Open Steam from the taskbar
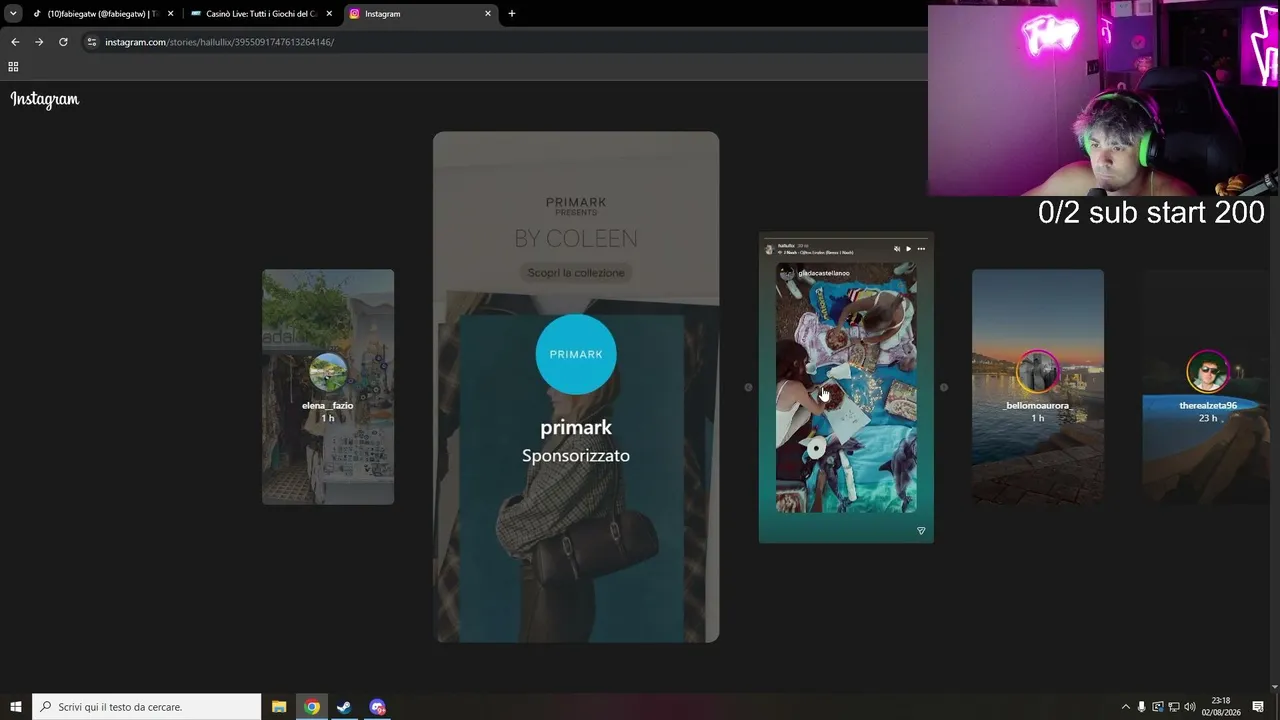This screenshot has height=720, width=1280. click(x=344, y=707)
